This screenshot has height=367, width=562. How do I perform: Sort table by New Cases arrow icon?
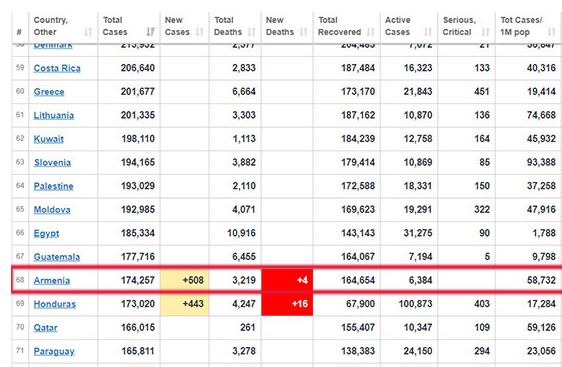point(200,32)
